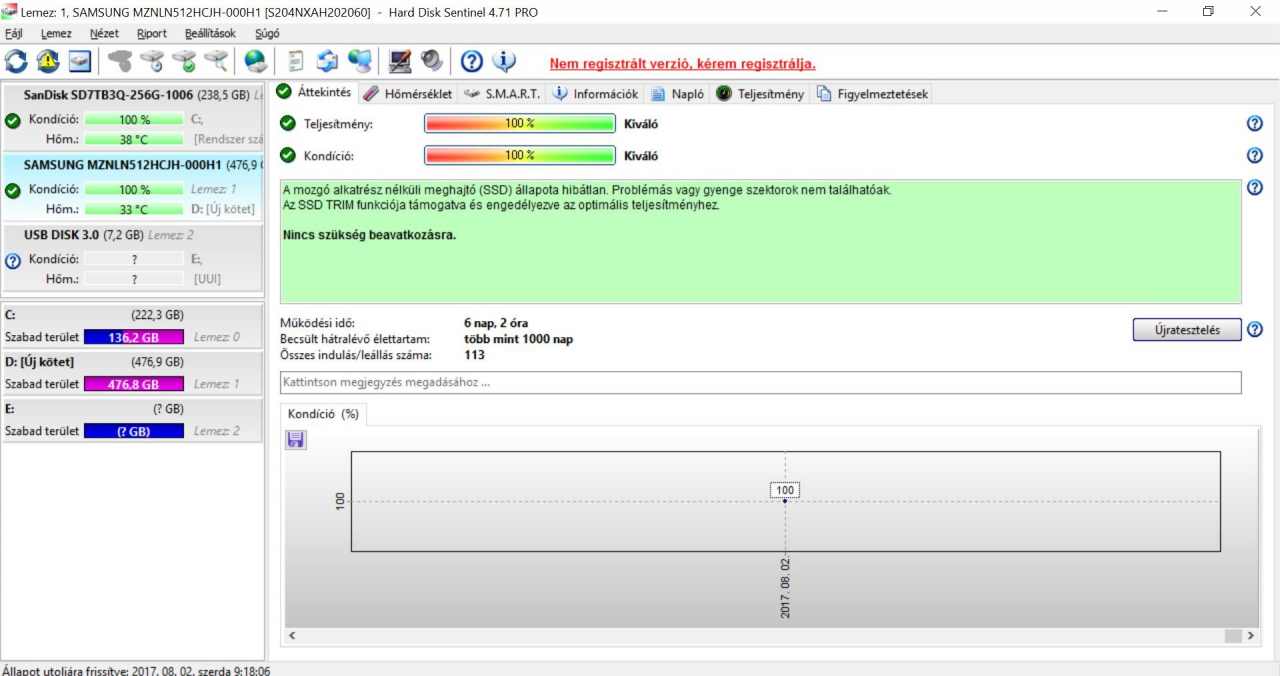Click the '113' start/stop count value
The height and width of the screenshot is (676, 1280).
click(474, 355)
